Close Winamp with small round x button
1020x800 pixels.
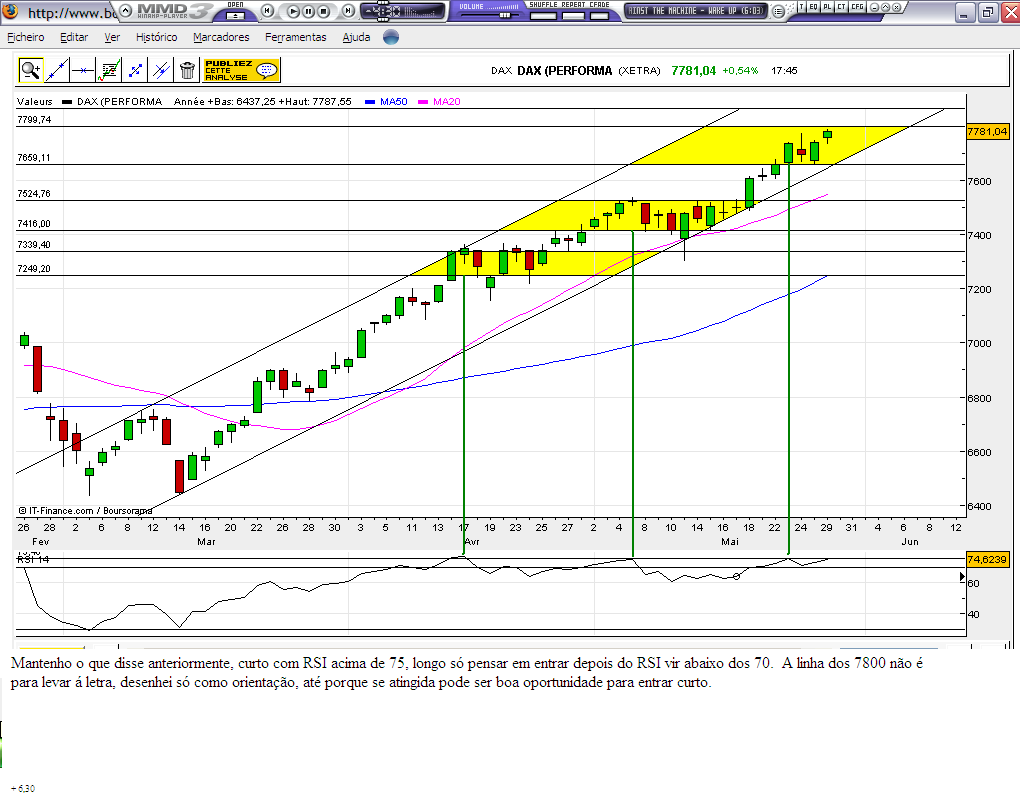point(896,7)
